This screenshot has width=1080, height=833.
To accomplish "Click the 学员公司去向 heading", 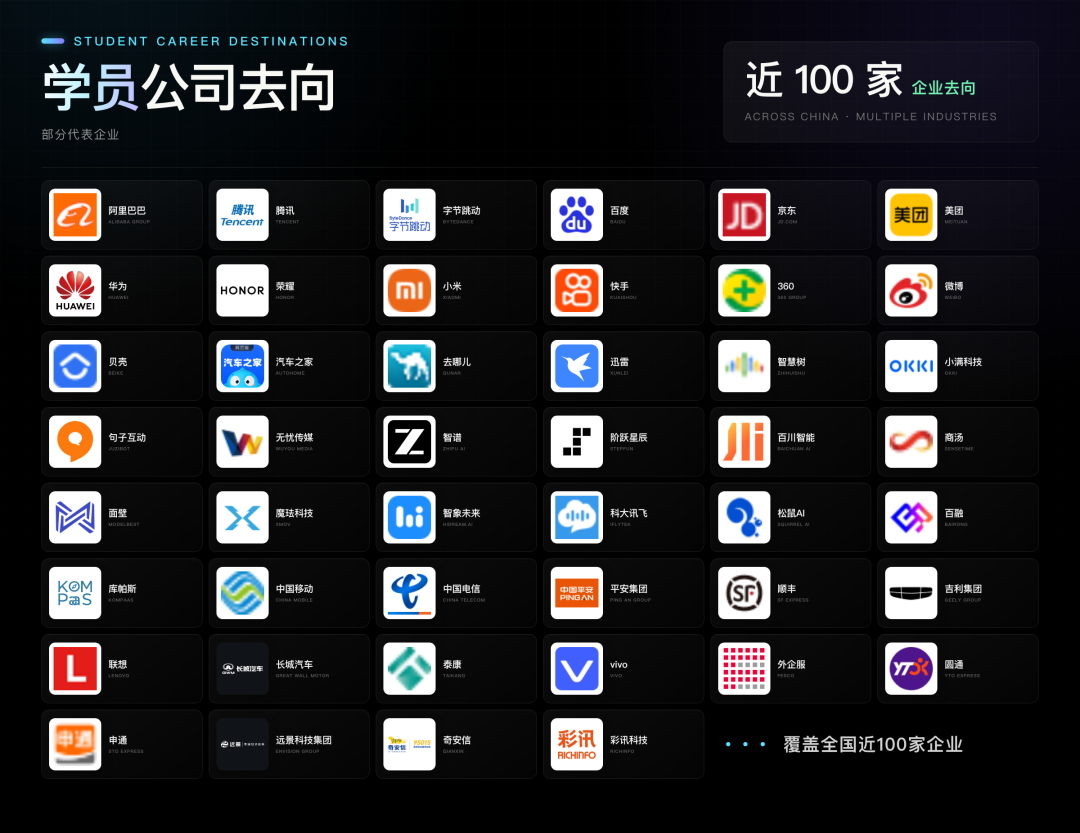I will click(189, 88).
